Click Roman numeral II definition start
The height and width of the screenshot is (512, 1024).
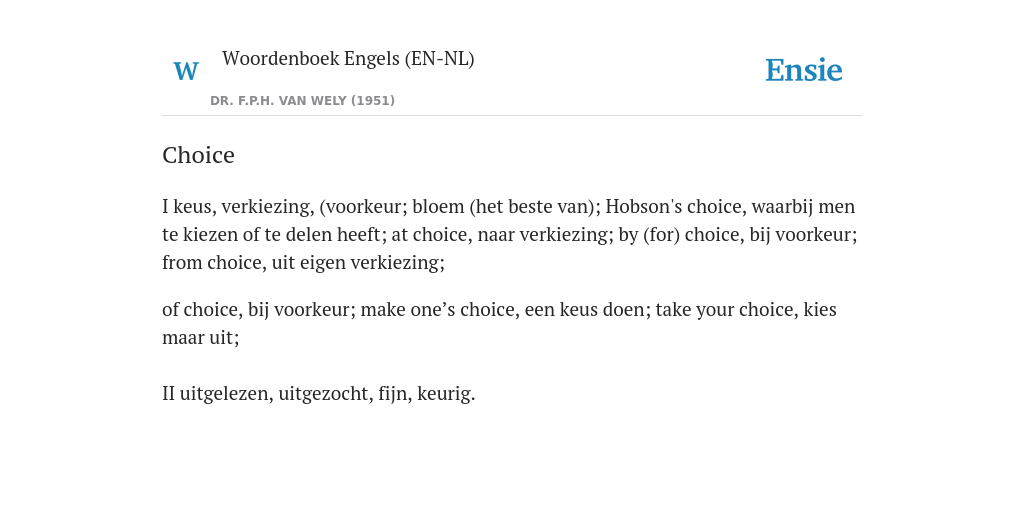pyautogui.click(x=168, y=394)
